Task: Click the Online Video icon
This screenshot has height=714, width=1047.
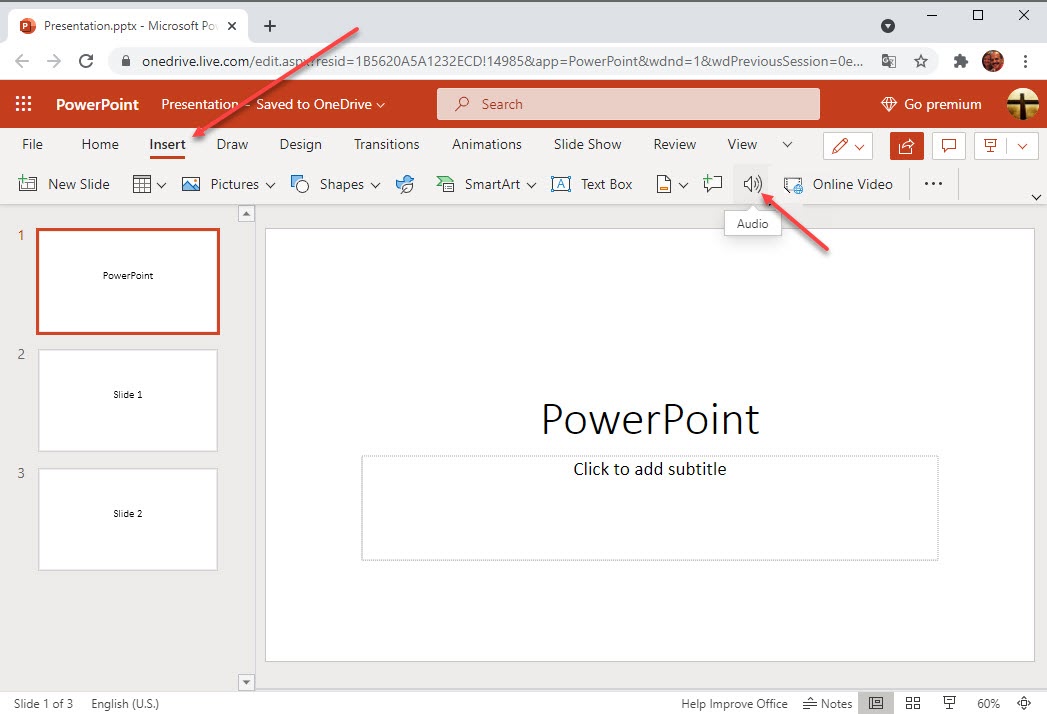Action: [x=793, y=185]
